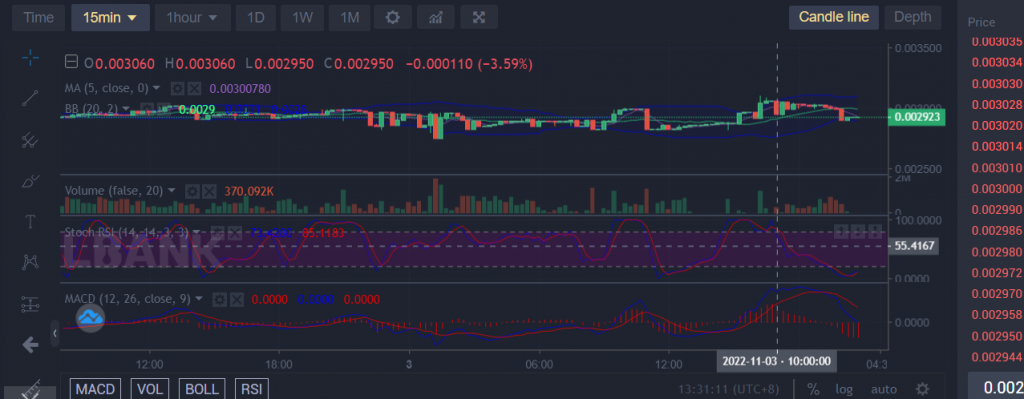
Task: Select the crosshair cursor tool
Action: pyautogui.click(x=30, y=57)
